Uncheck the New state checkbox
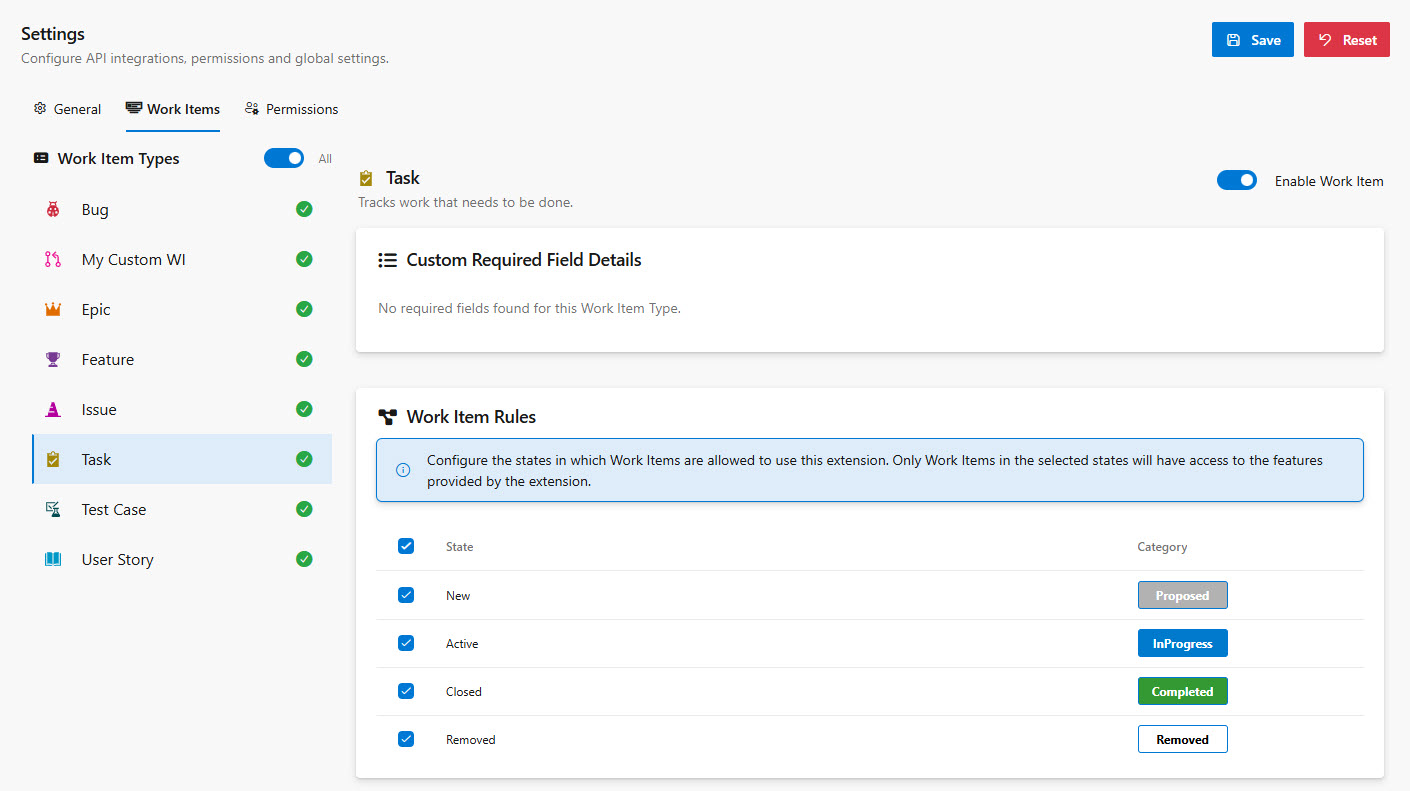Screen dimensions: 1410x791 click(x=406, y=595)
